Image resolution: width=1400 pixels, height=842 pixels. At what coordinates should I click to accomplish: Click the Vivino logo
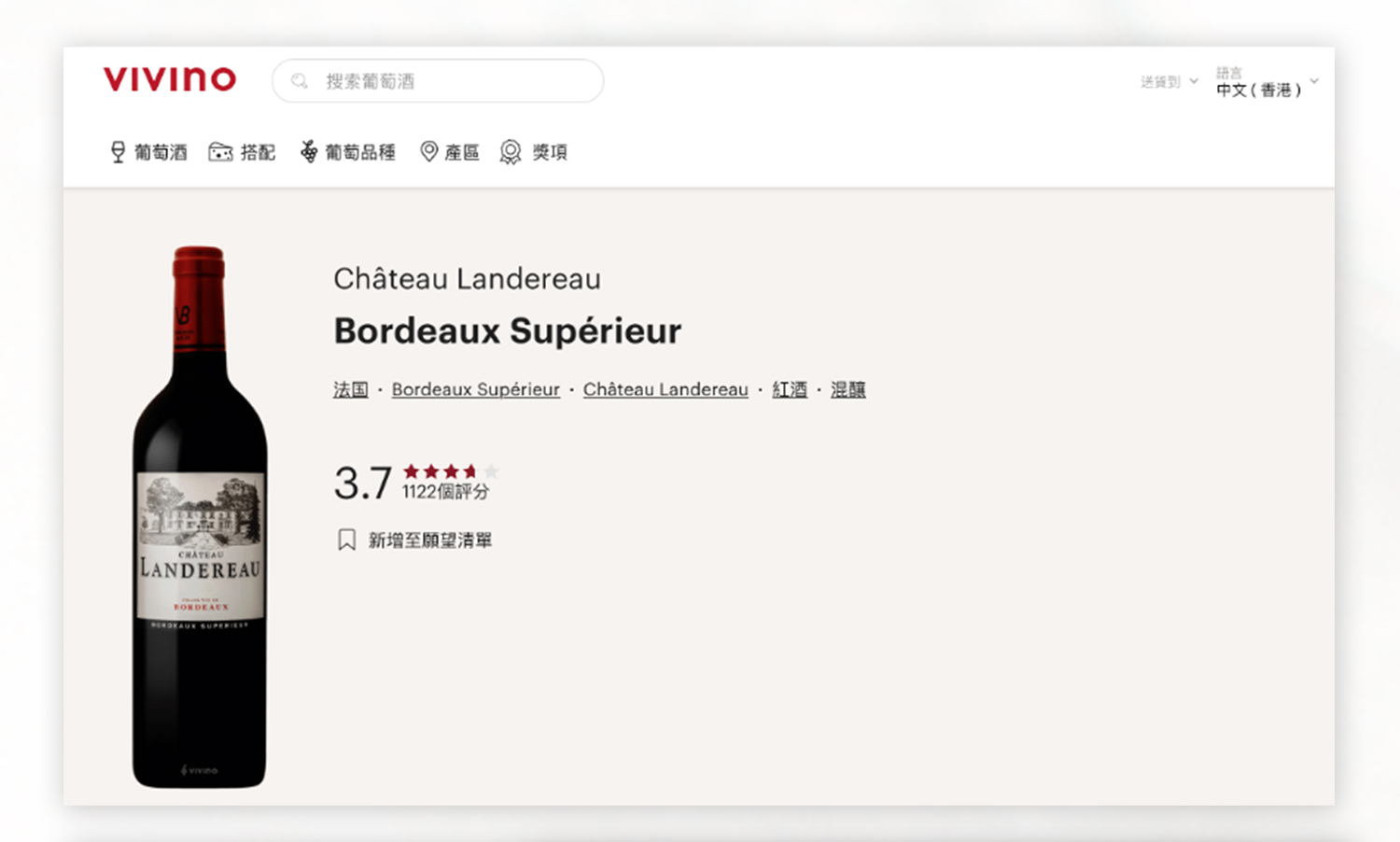pos(170,79)
